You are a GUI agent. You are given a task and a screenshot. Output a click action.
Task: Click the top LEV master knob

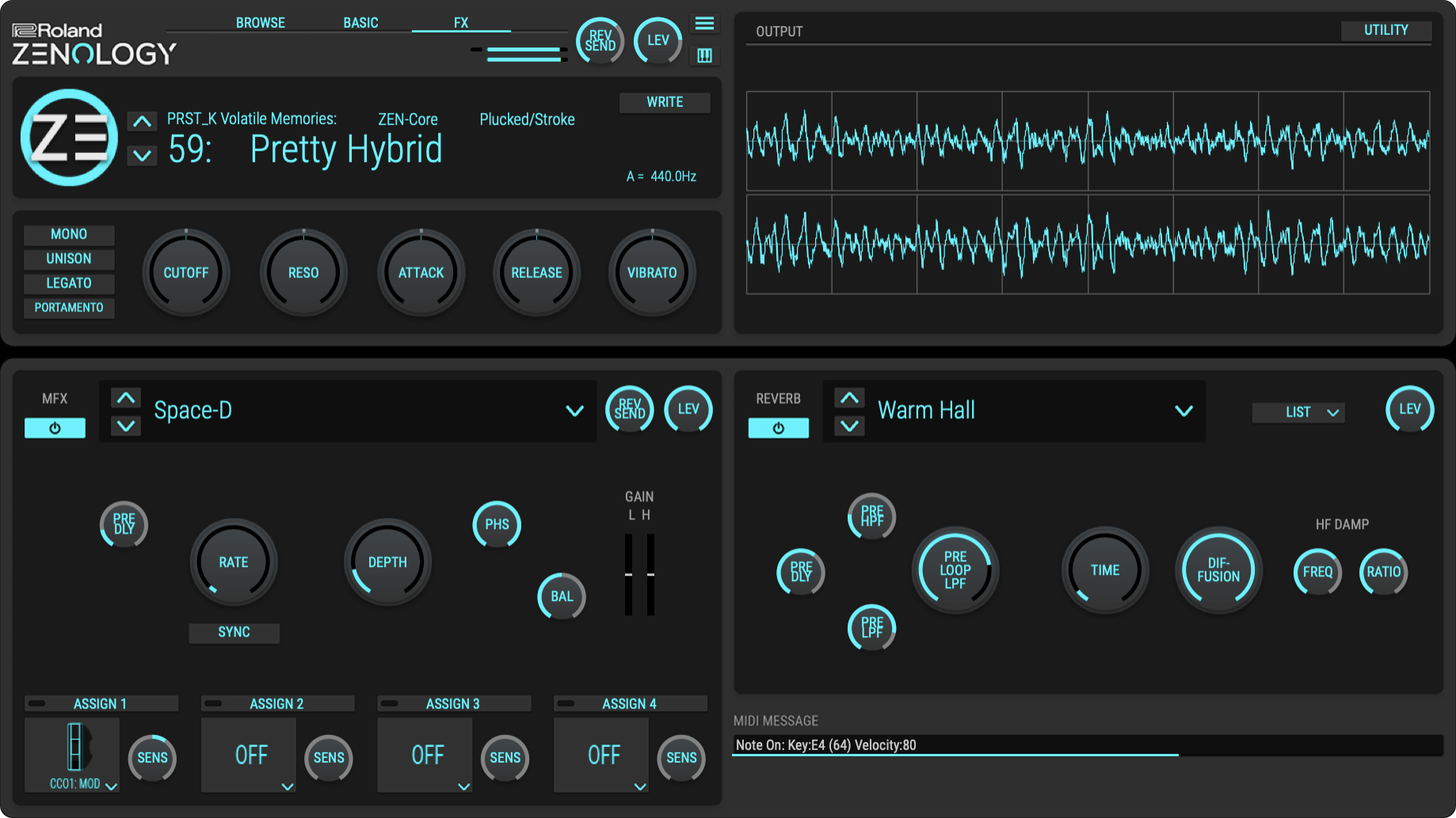(658, 40)
